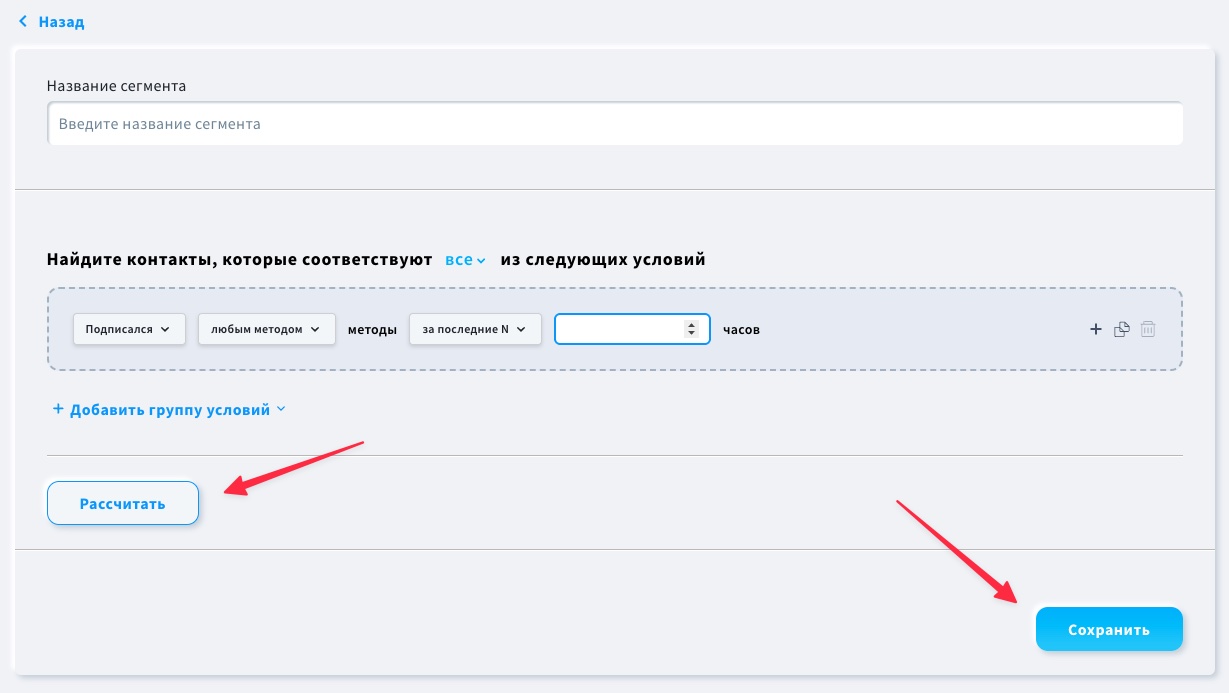This screenshot has width=1229, height=693.
Task: Open the 'за последние N' period dropdown
Action: (x=475, y=329)
